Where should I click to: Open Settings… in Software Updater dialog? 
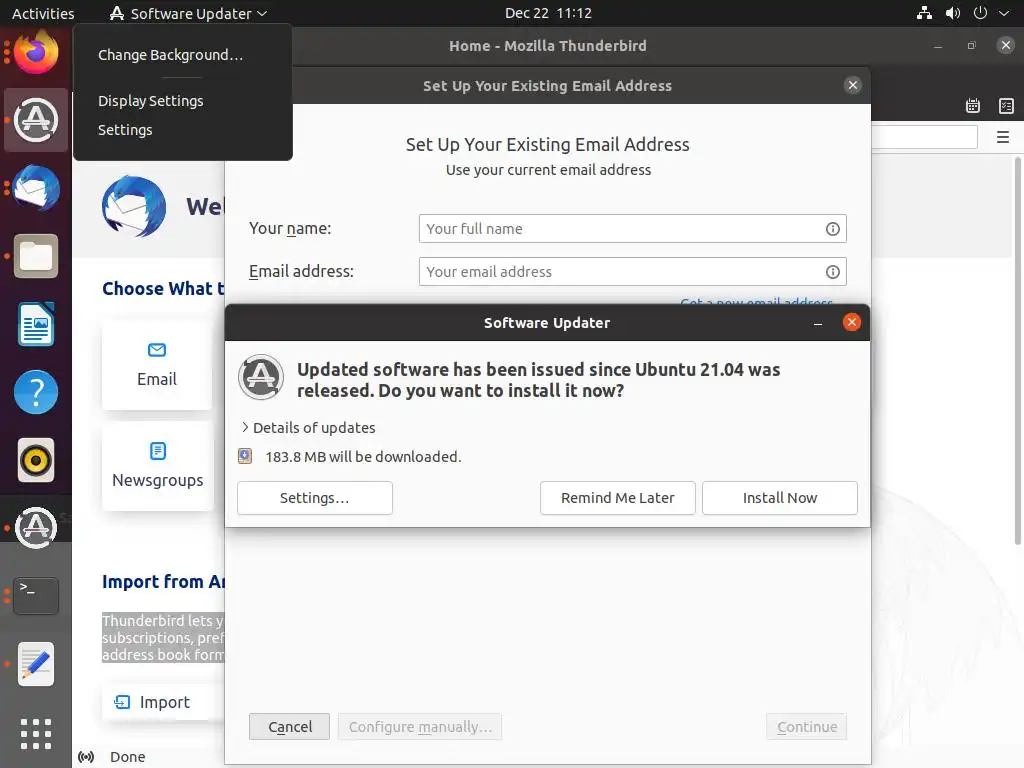coord(315,498)
